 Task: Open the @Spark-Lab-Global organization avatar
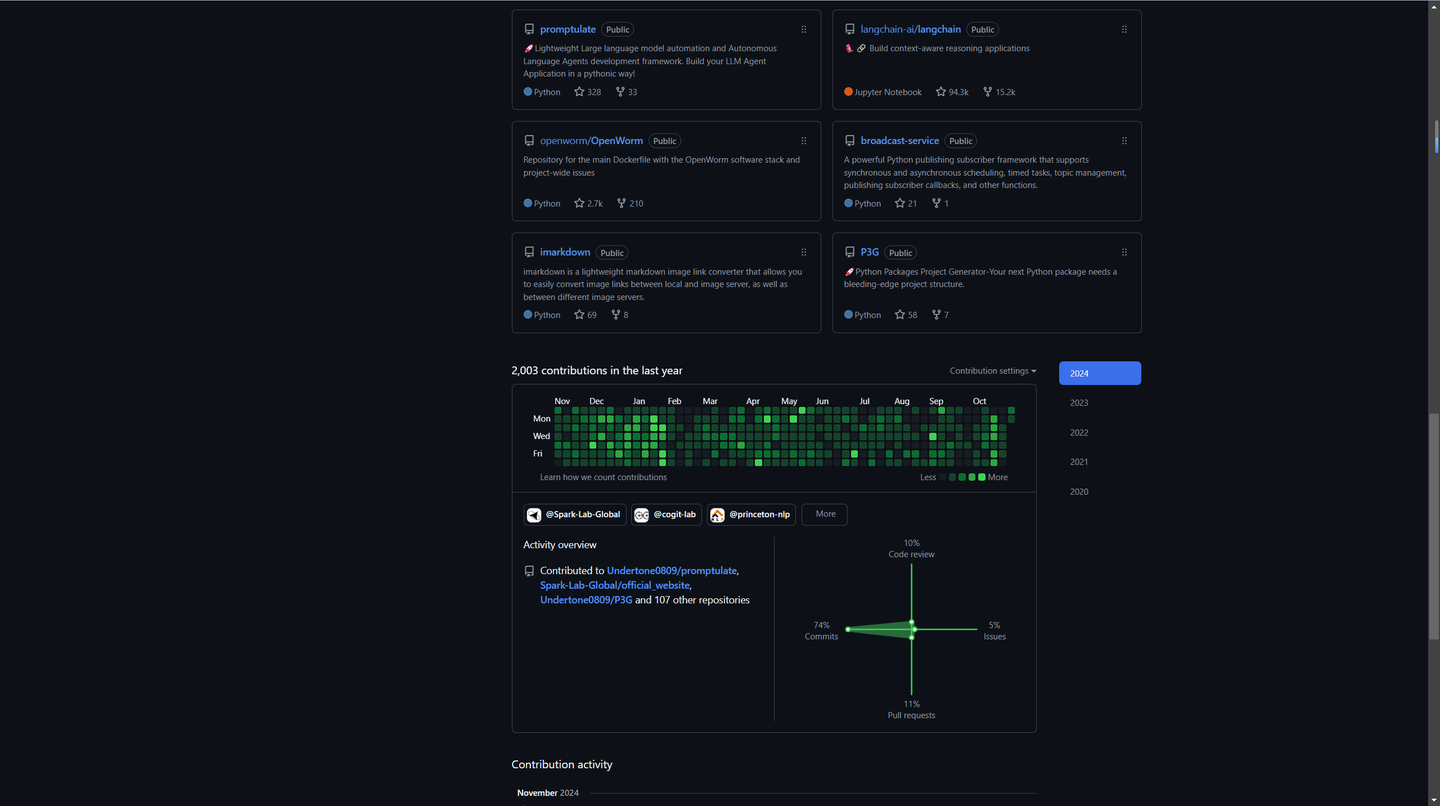534,514
